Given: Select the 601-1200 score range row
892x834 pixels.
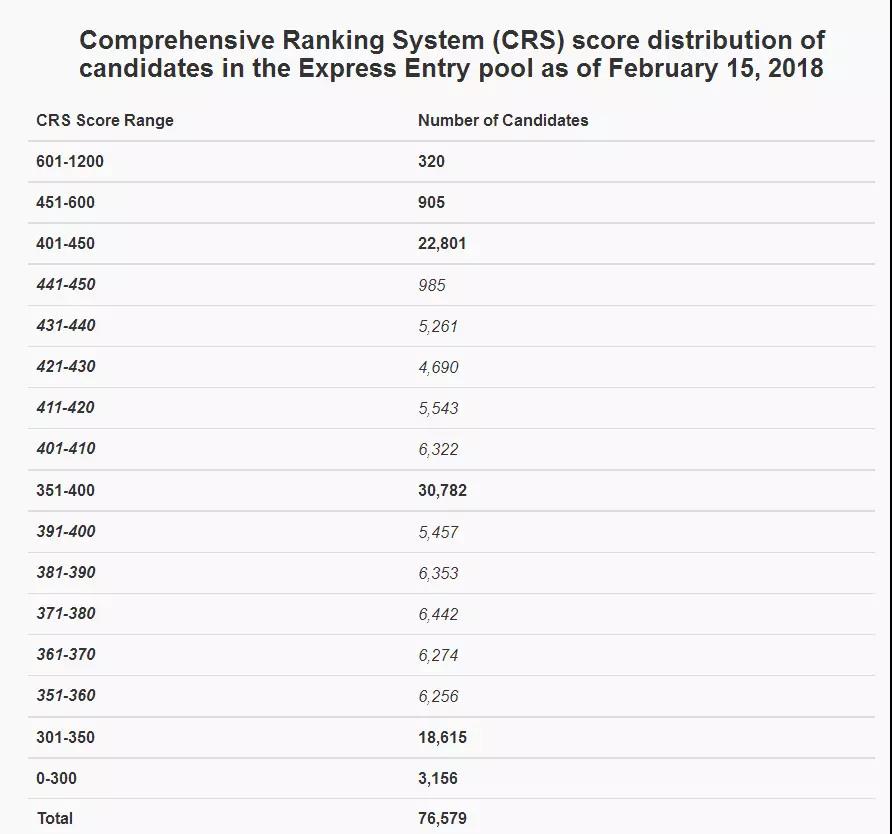Looking at the screenshot, I should point(70,161).
